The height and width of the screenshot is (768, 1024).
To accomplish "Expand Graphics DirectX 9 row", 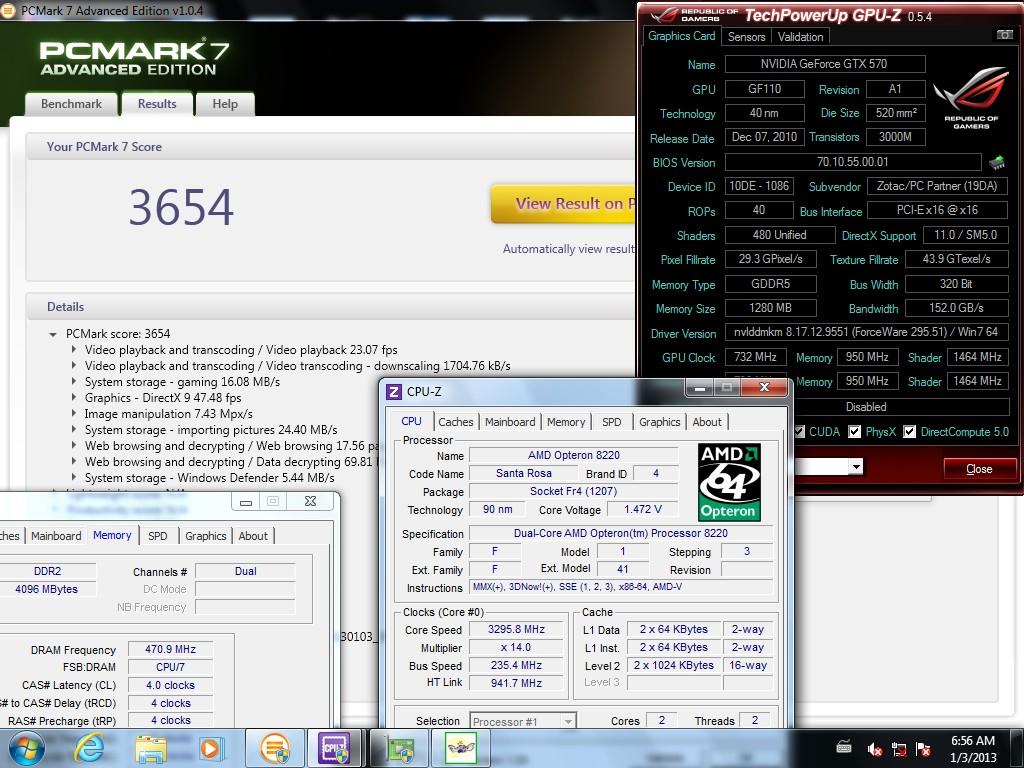I will pyautogui.click(x=74, y=398).
